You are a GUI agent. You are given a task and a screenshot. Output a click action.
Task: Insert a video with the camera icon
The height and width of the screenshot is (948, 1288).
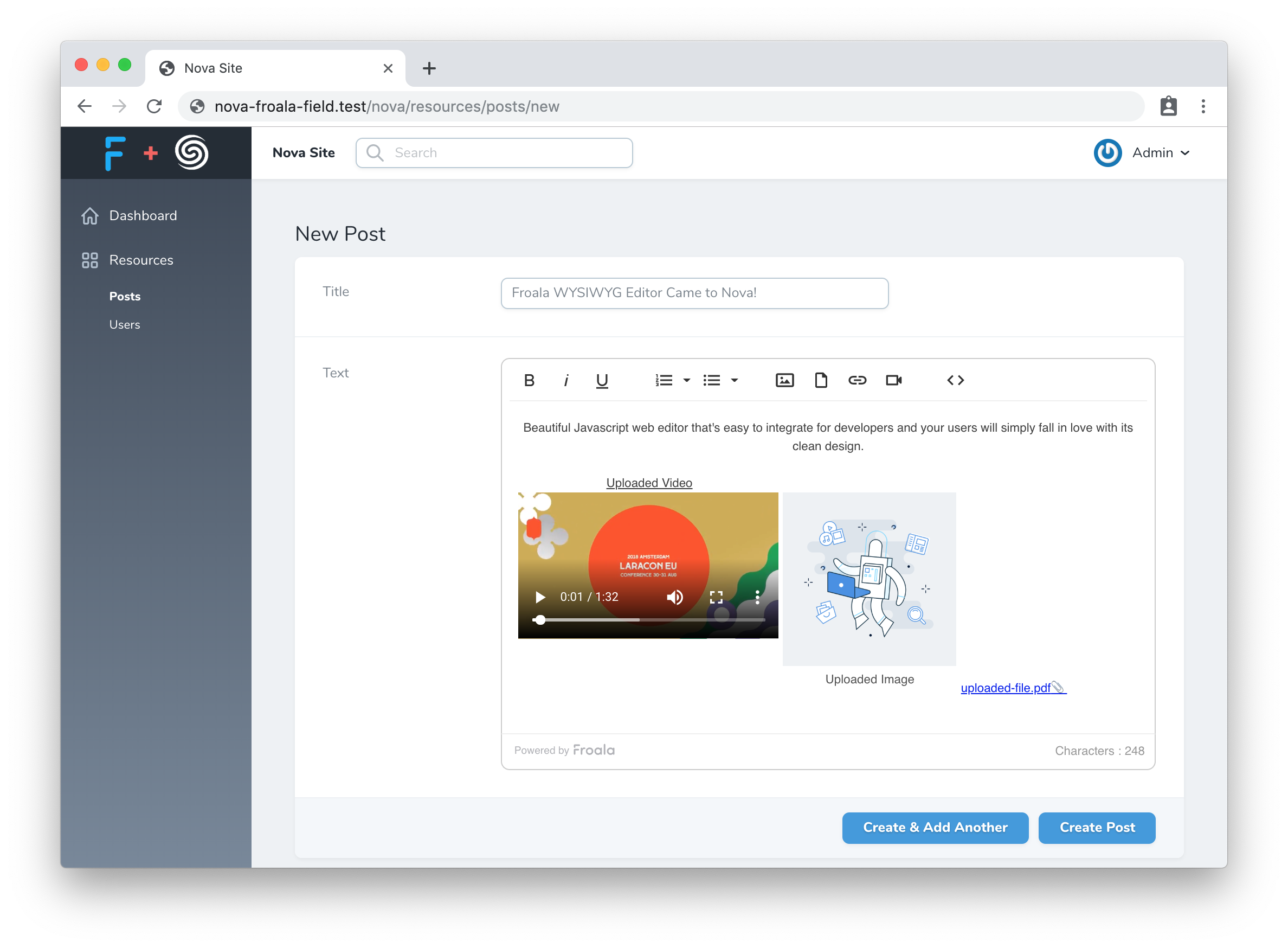(x=894, y=380)
